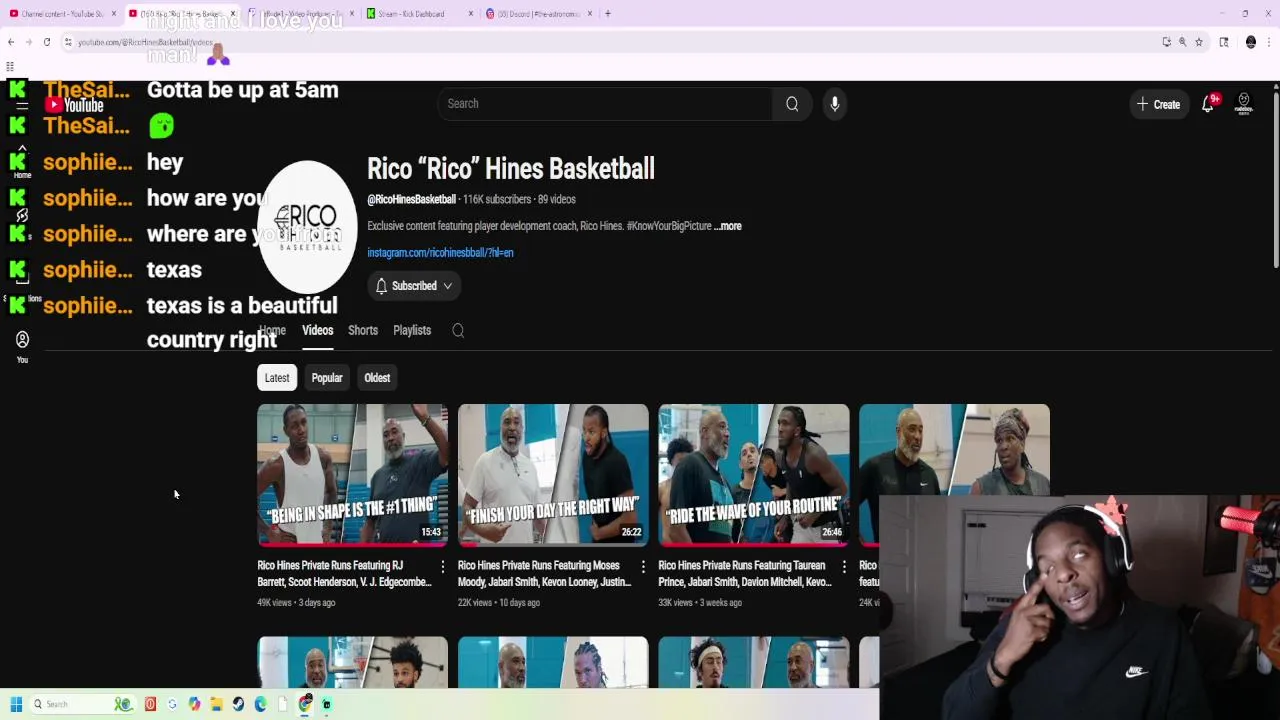Click the YouTube search magnifier button
This screenshot has height=720, width=1280.
pos(792,104)
